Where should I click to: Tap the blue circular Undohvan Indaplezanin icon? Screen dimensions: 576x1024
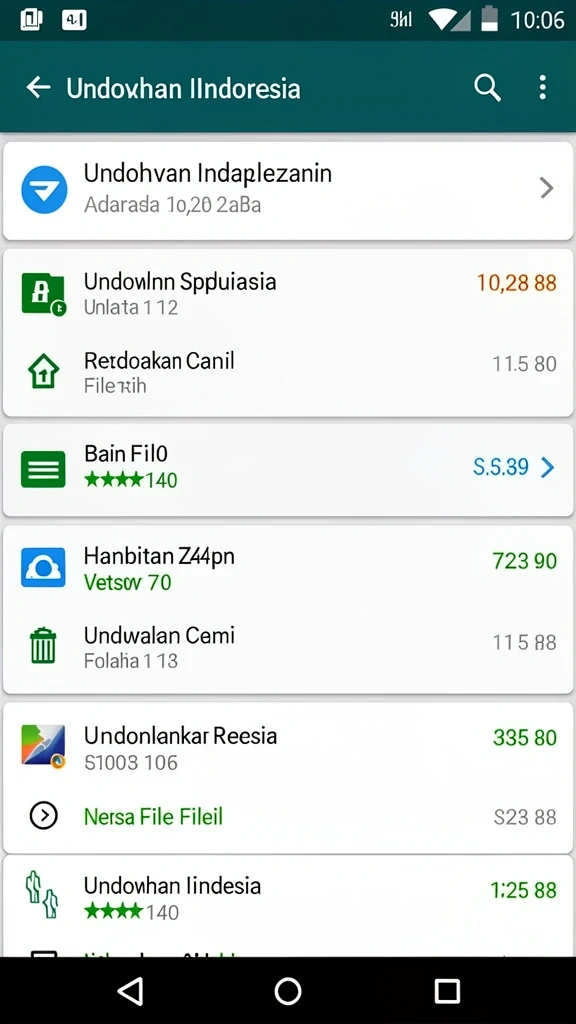click(44, 189)
